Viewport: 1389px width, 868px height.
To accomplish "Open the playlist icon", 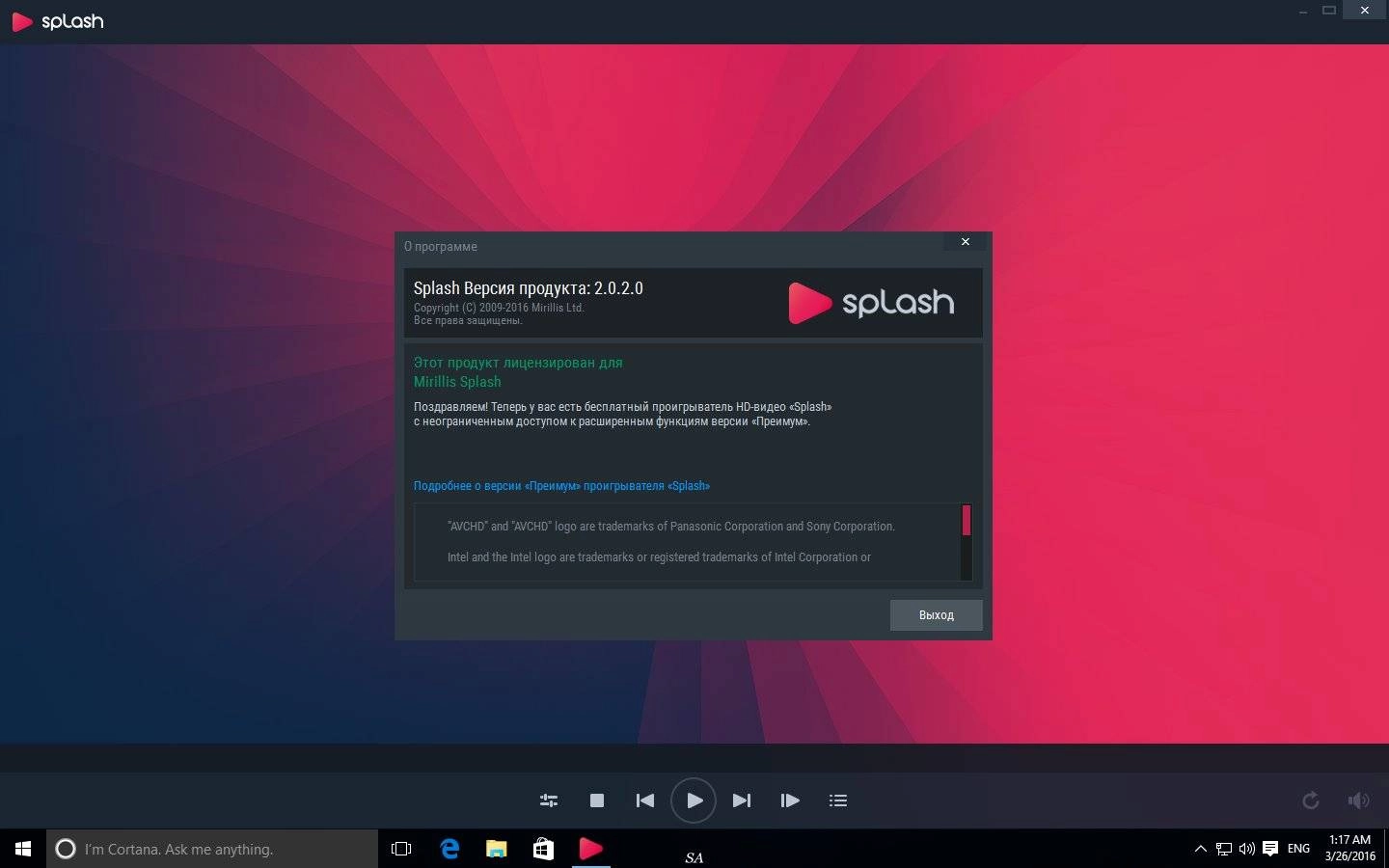I will click(838, 800).
